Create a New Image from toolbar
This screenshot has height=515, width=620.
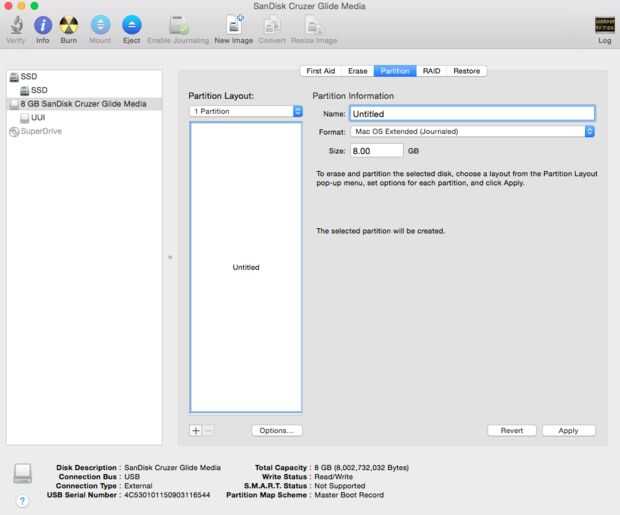pyautogui.click(x=234, y=25)
